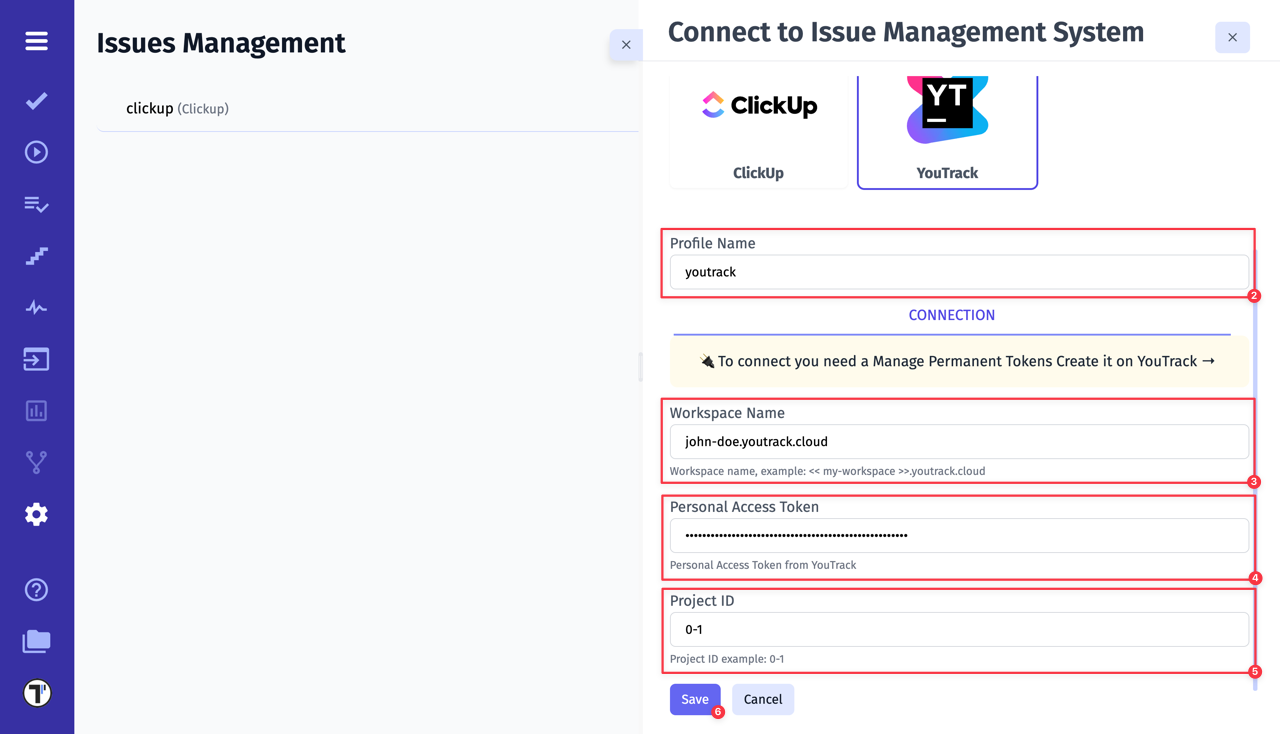Open the Runs play-circle sidebar icon

tap(36, 151)
